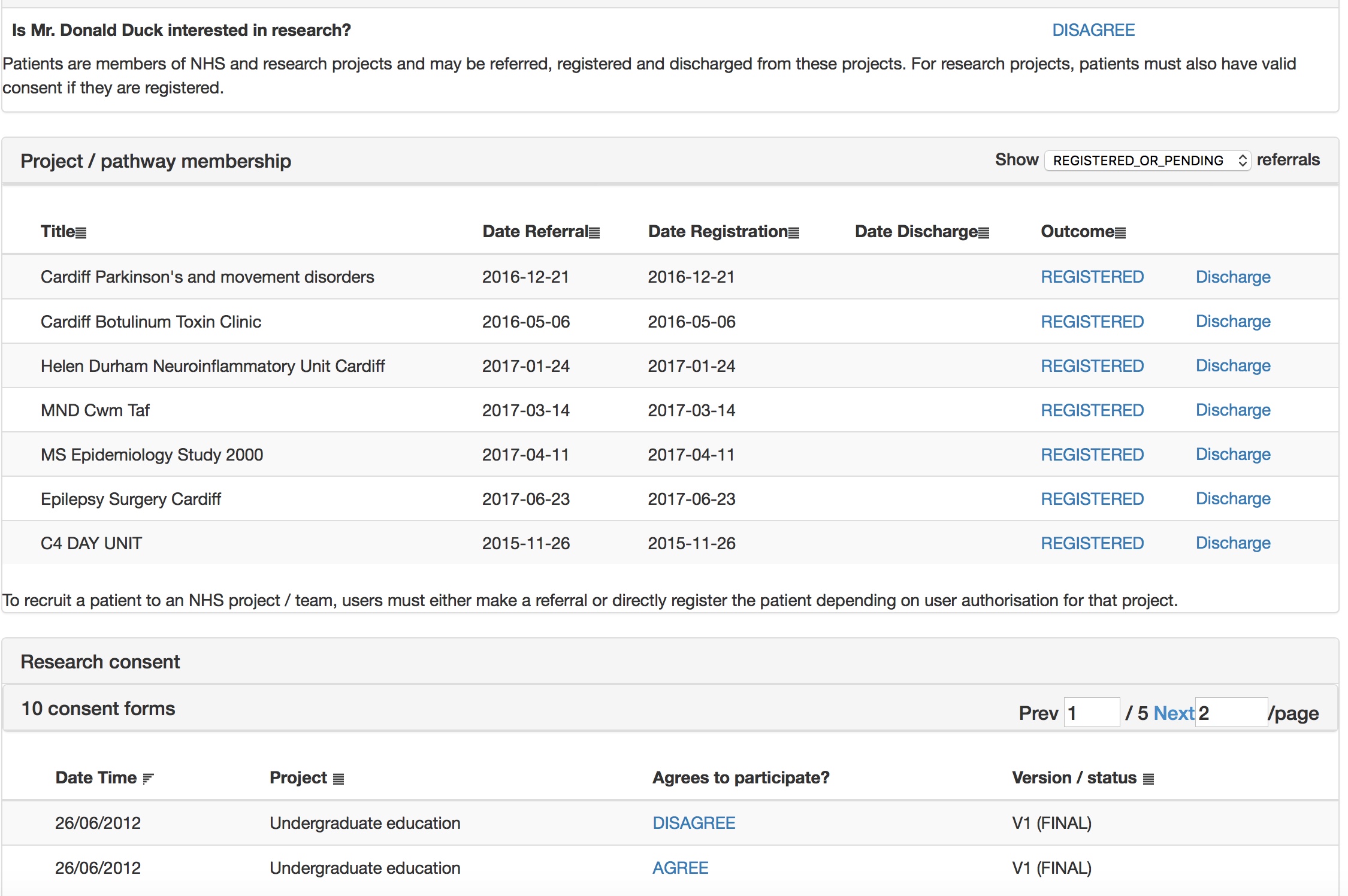Click the Date Referral sort icon
The height and width of the screenshot is (896, 1348).
point(594,233)
